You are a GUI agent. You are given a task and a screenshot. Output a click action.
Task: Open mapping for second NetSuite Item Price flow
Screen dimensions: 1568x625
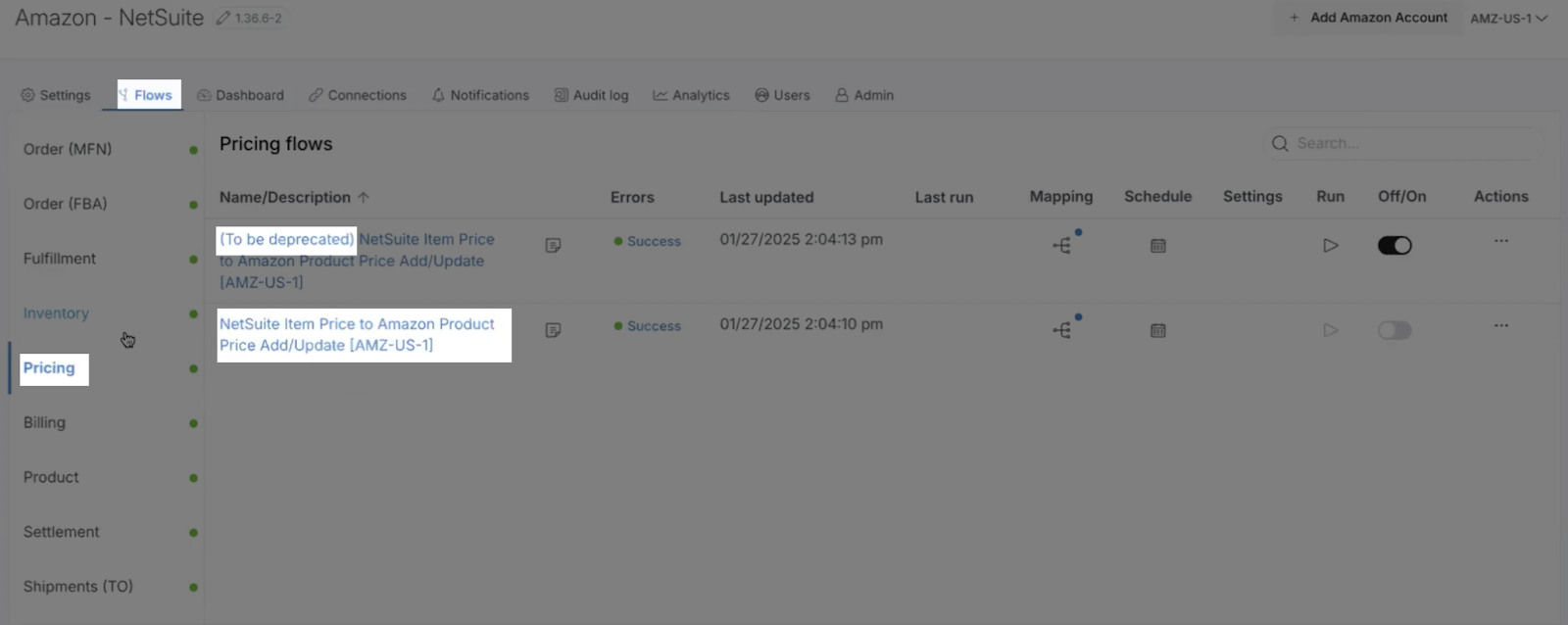[1062, 330]
